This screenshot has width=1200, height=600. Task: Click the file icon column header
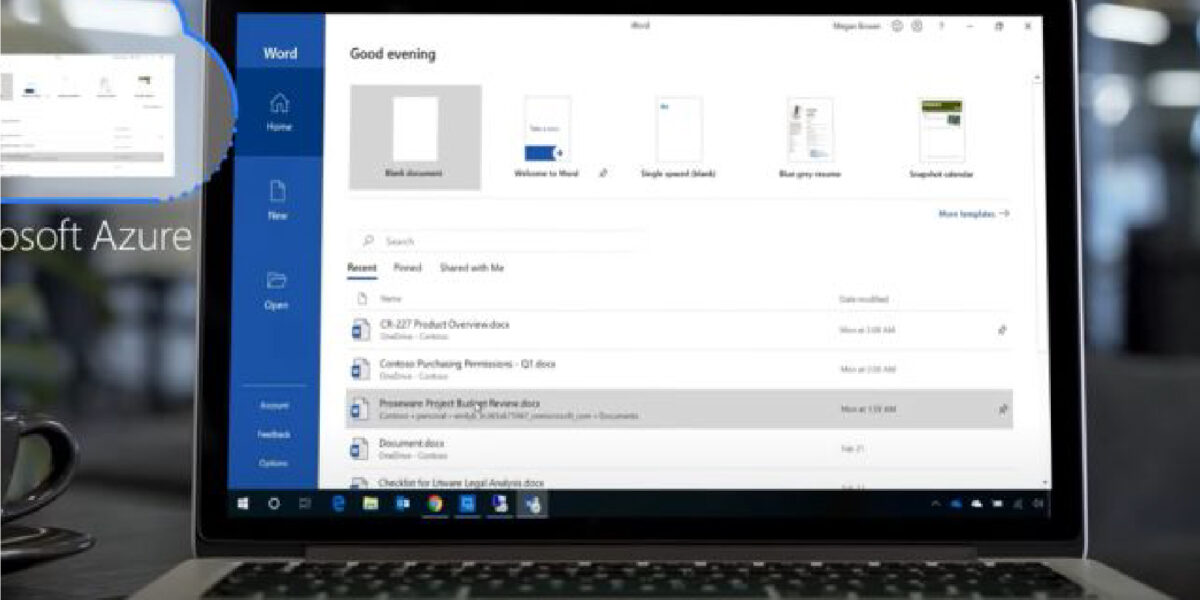point(362,299)
